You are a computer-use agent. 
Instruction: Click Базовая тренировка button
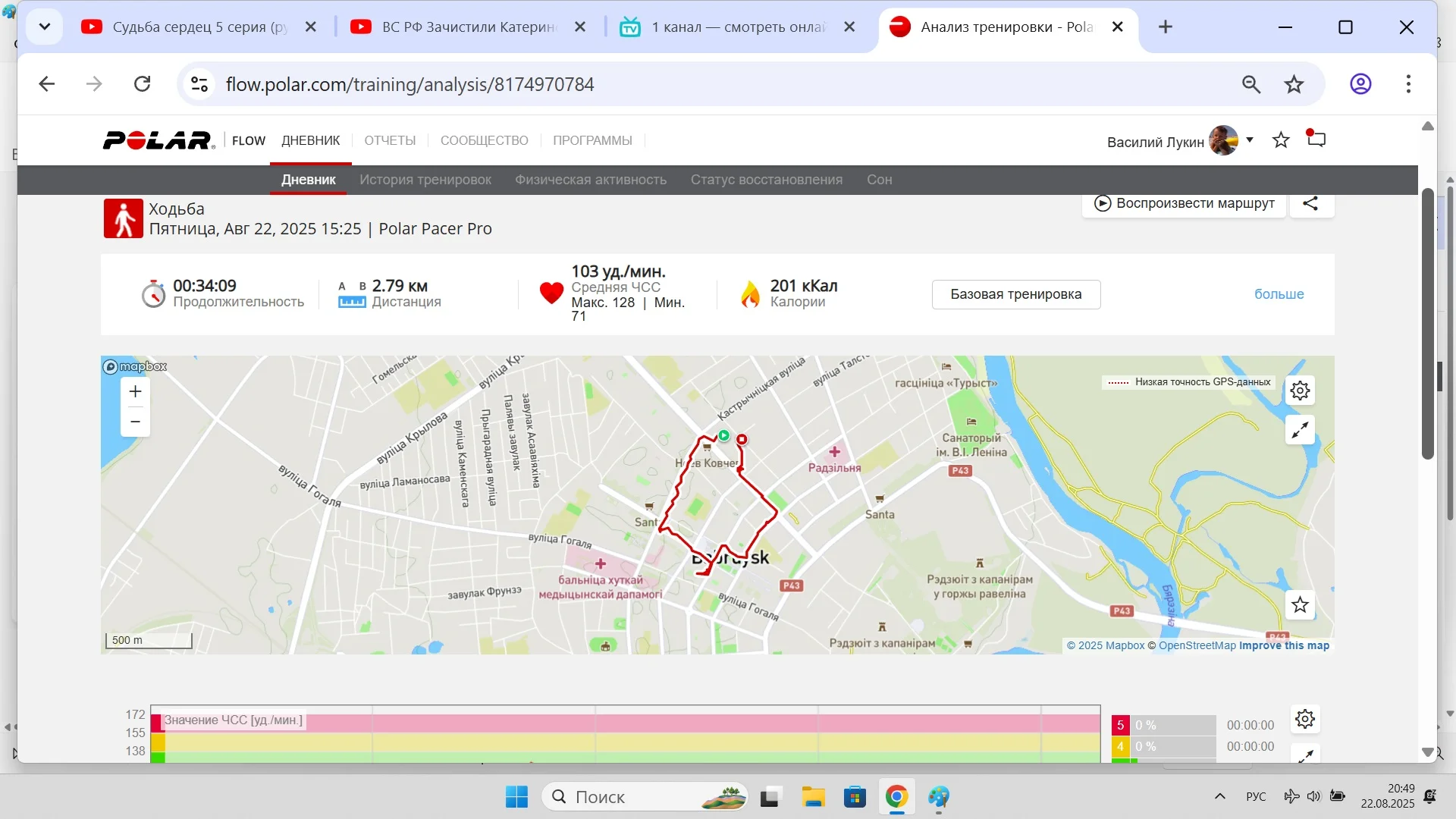coord(1015,294)
